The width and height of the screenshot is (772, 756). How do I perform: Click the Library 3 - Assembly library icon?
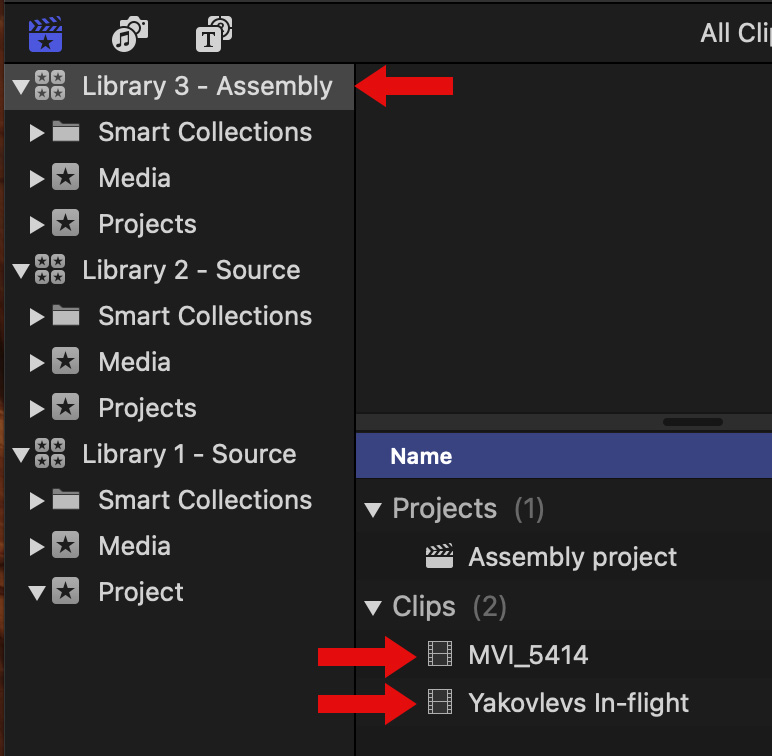[50, 86]
